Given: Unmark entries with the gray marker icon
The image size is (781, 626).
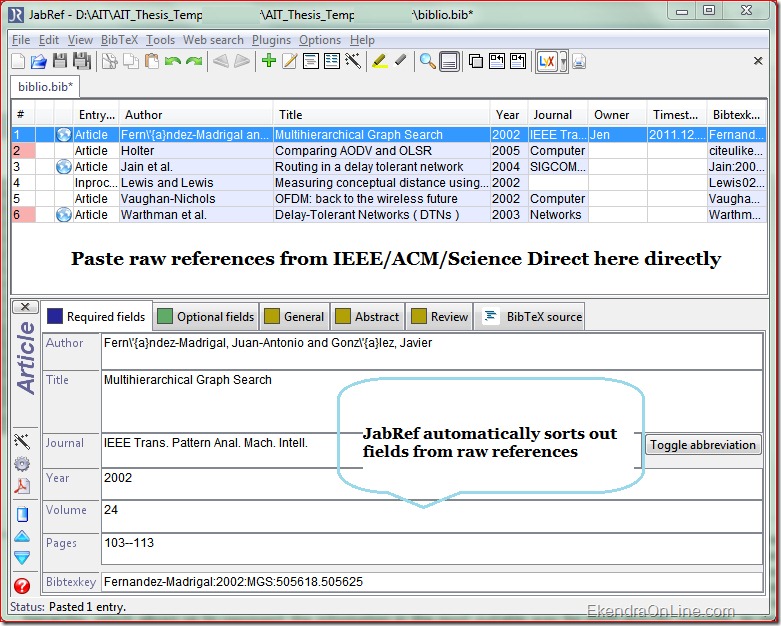Looking at the screenshot, I should click(400, 60).
